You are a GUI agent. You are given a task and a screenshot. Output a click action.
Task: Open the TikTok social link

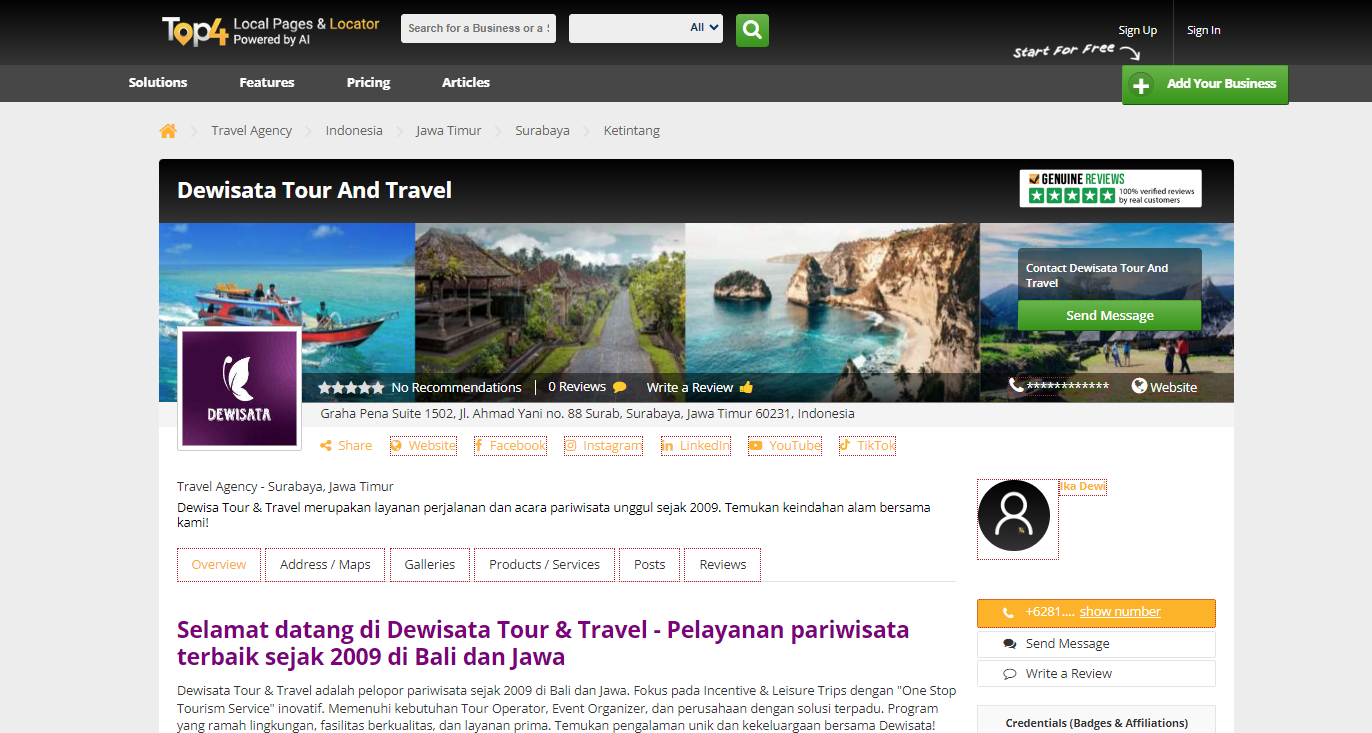(867, 445)
